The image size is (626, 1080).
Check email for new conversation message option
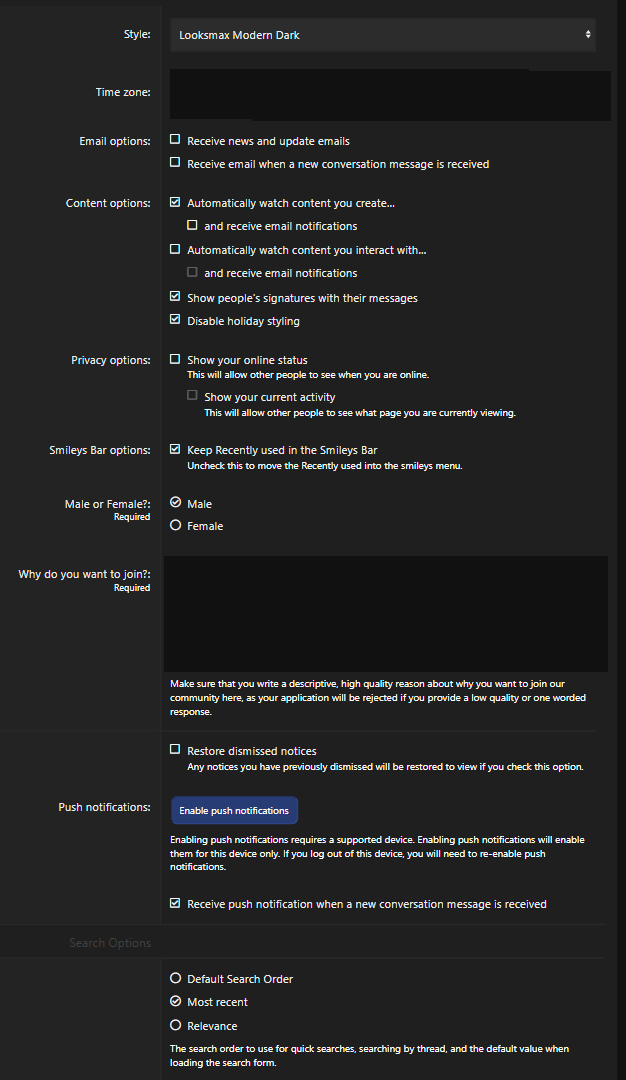[x=176, y=163]
